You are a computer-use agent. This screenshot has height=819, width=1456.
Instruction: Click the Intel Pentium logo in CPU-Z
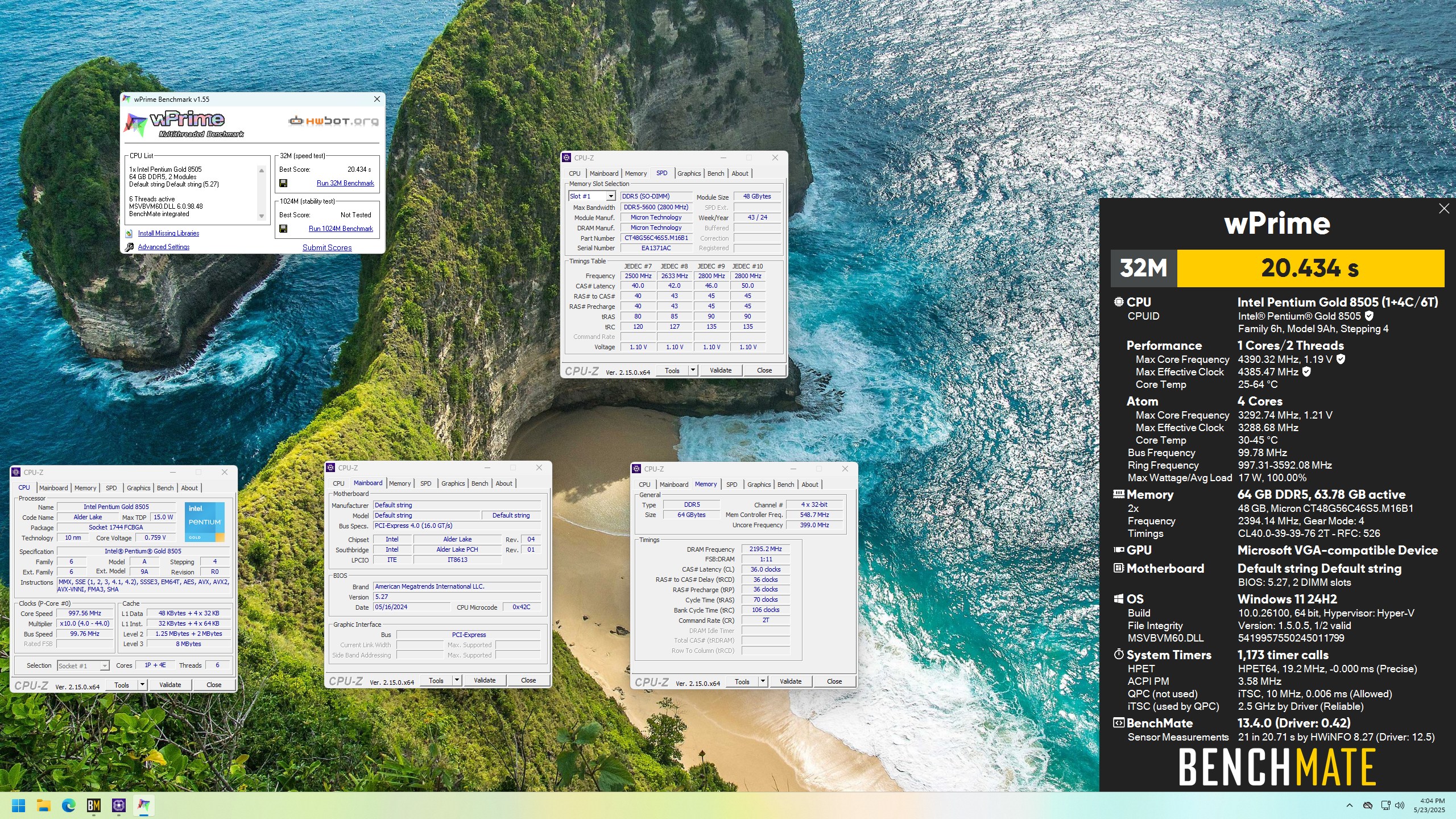click(x=205, y=522)
